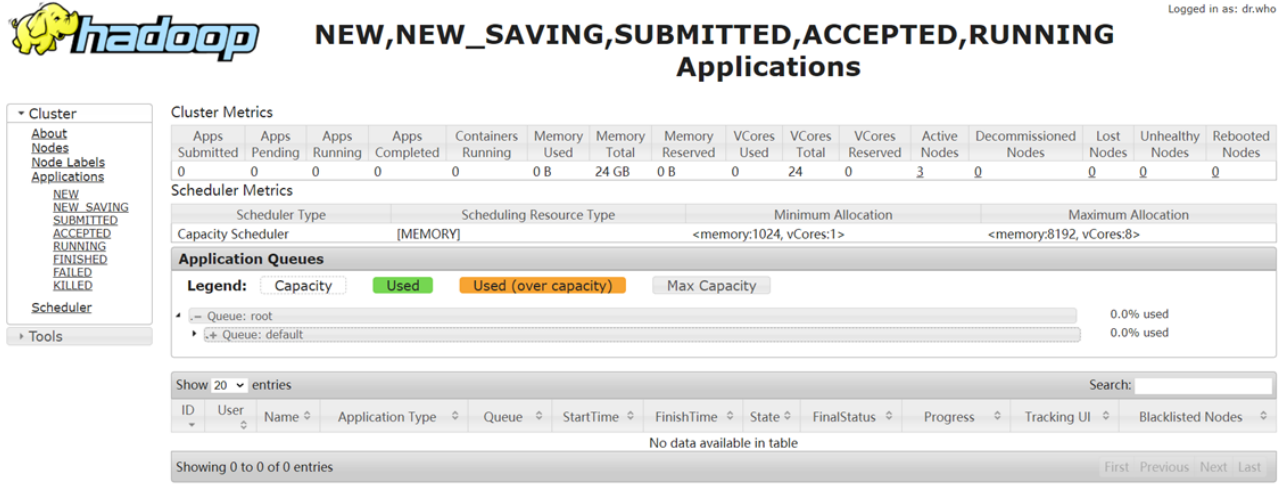Click 'Logged in as: dr.who' text
The height and width of the screenshot is (487, 1283).
[1222, 9]
